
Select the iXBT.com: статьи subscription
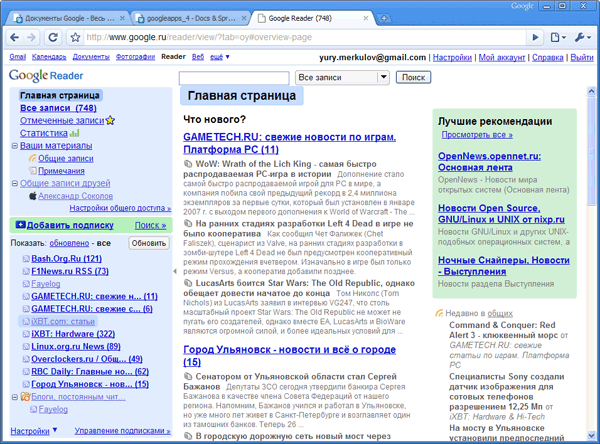pyautogui.click(x=63, y=322)
